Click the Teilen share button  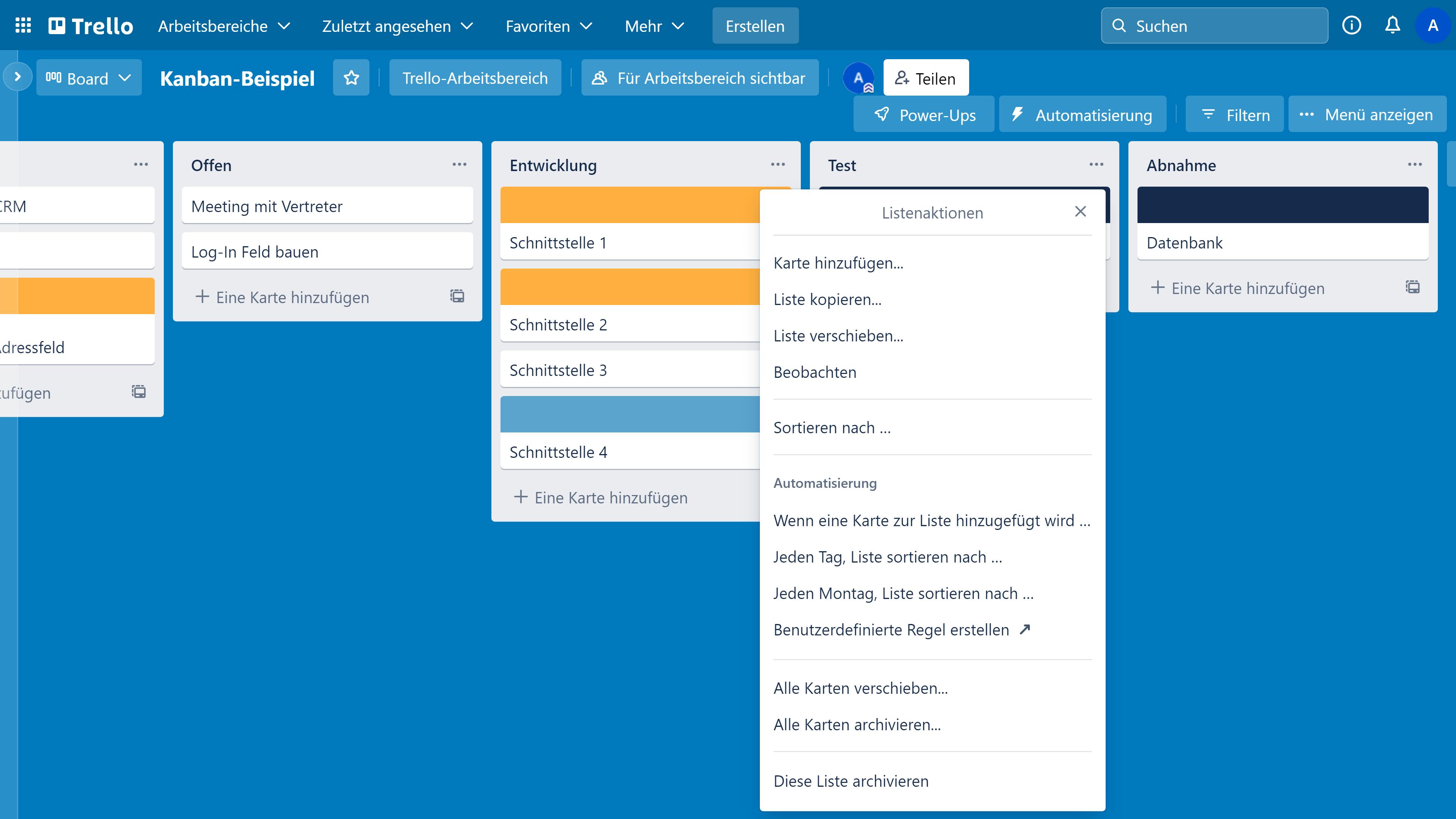pyautogui.click(x=926, y=78)
